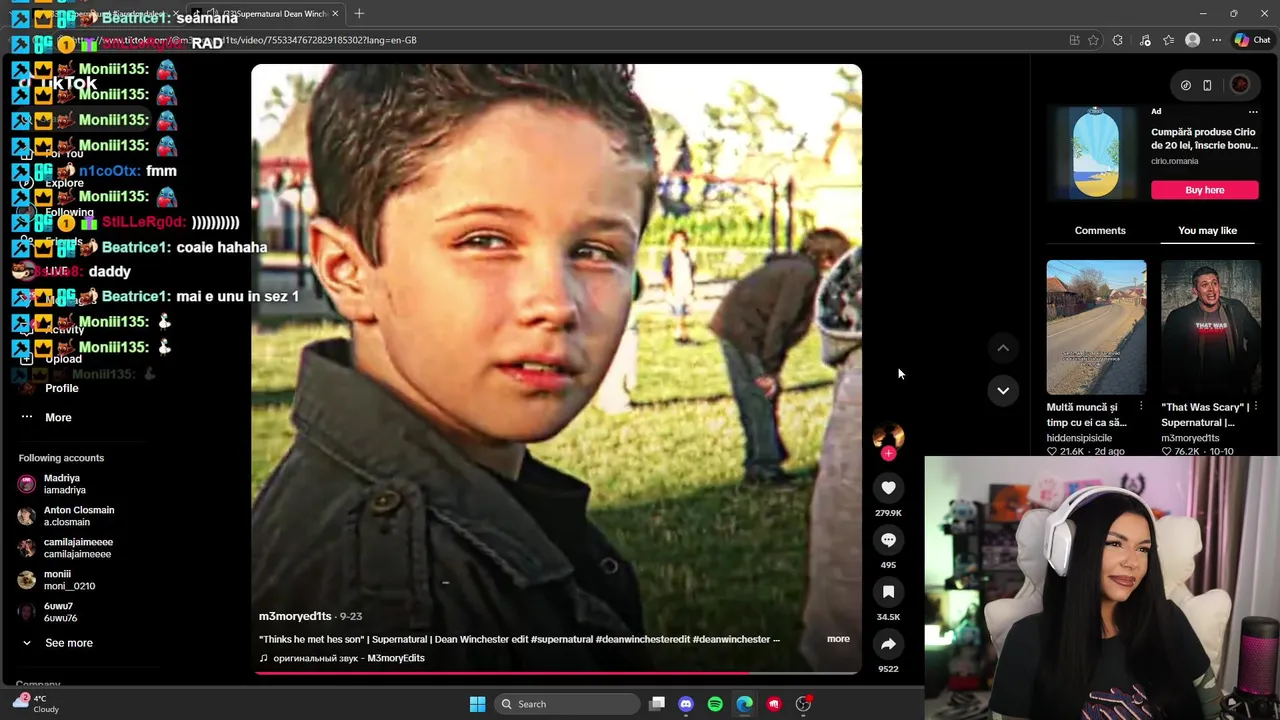
Task: Open browser extensions puzzle icon
Action: (1118, 40)
